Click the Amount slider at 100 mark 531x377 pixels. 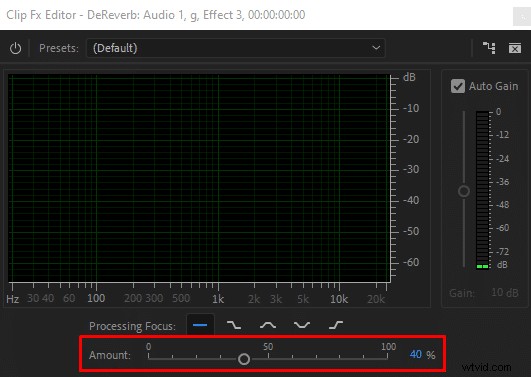point(387,356)
